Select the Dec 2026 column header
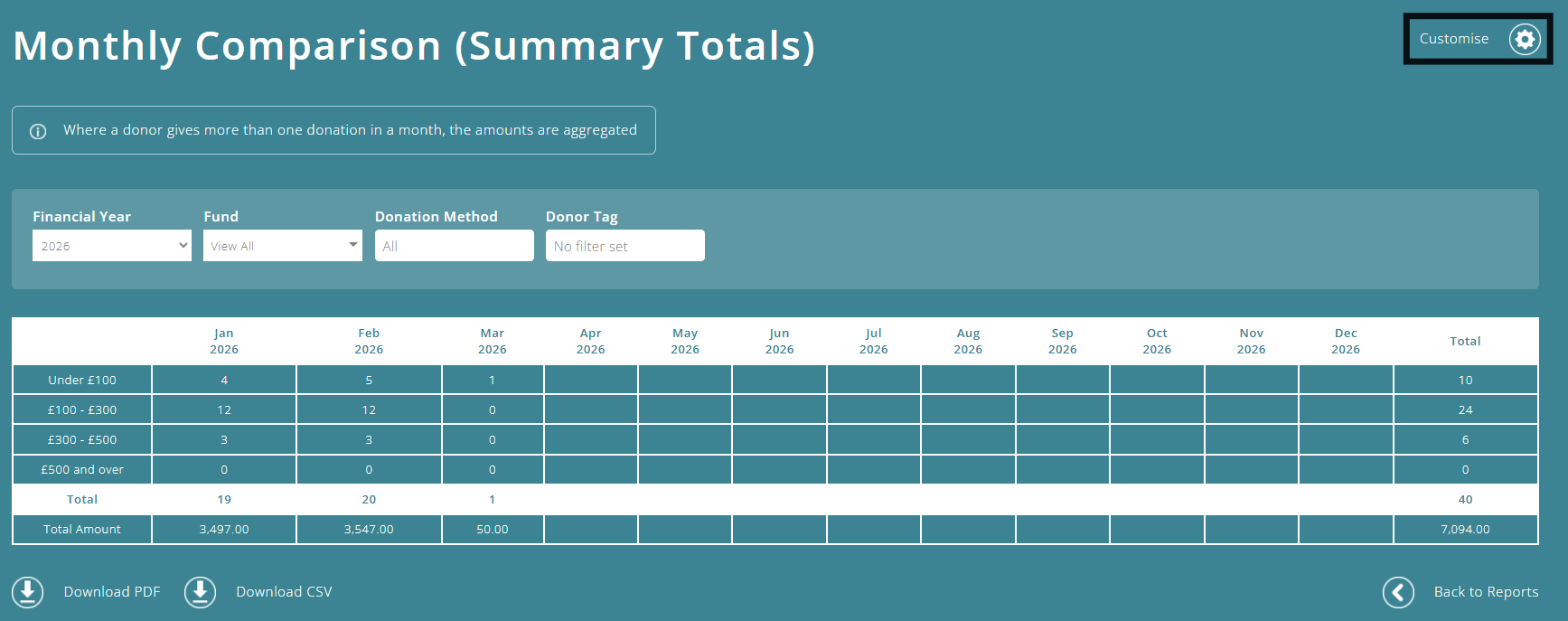The image size is (1568, 621). tap(1346, 342)
